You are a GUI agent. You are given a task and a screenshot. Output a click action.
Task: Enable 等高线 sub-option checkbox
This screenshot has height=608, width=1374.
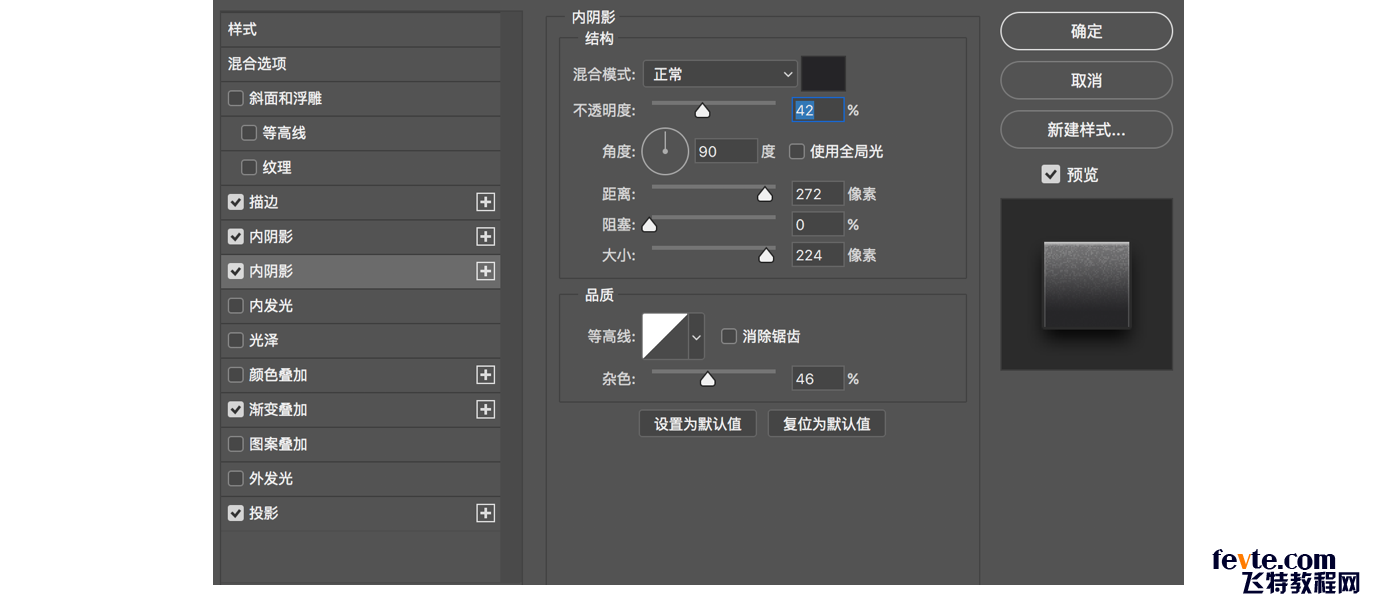click(249, 133)
